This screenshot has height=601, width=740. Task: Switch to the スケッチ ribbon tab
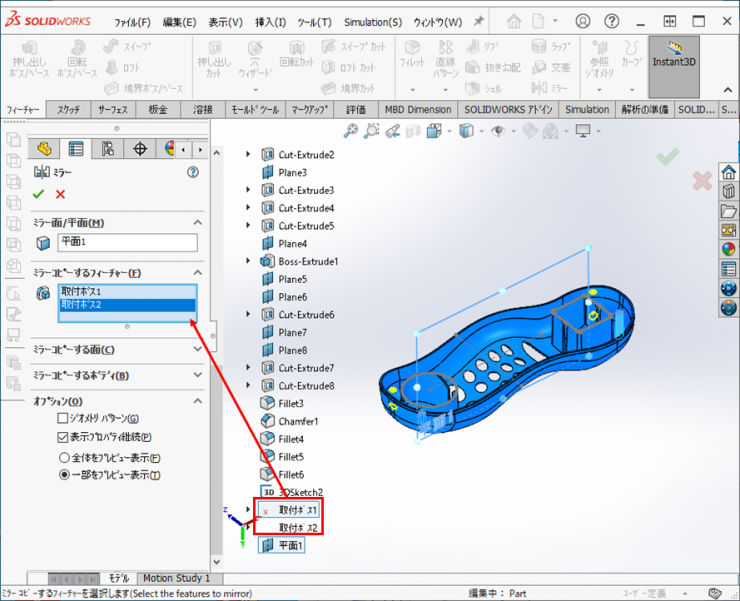pyautogui.click(x=69, y=109)
